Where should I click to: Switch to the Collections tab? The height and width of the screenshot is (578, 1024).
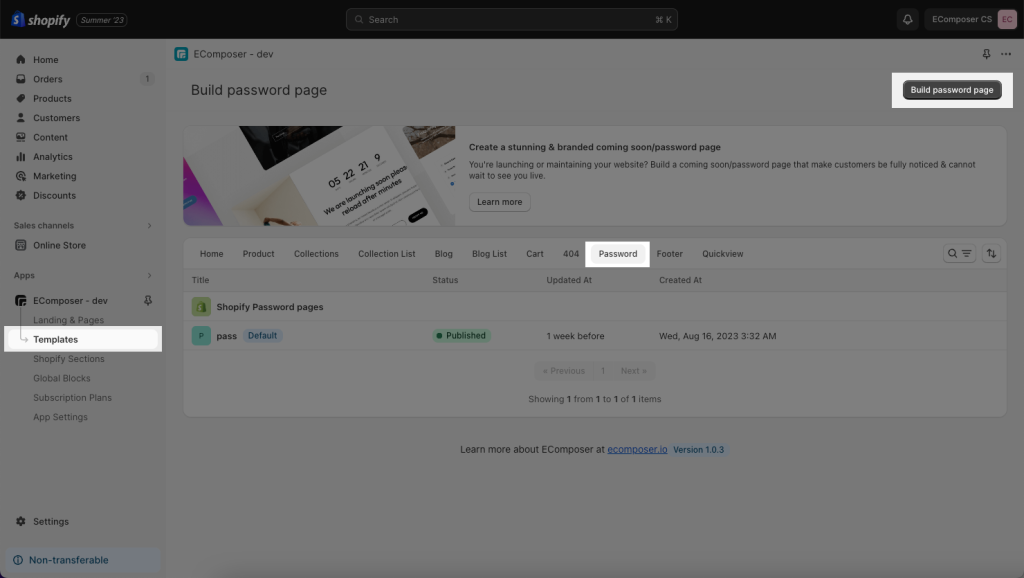[316, 254]
